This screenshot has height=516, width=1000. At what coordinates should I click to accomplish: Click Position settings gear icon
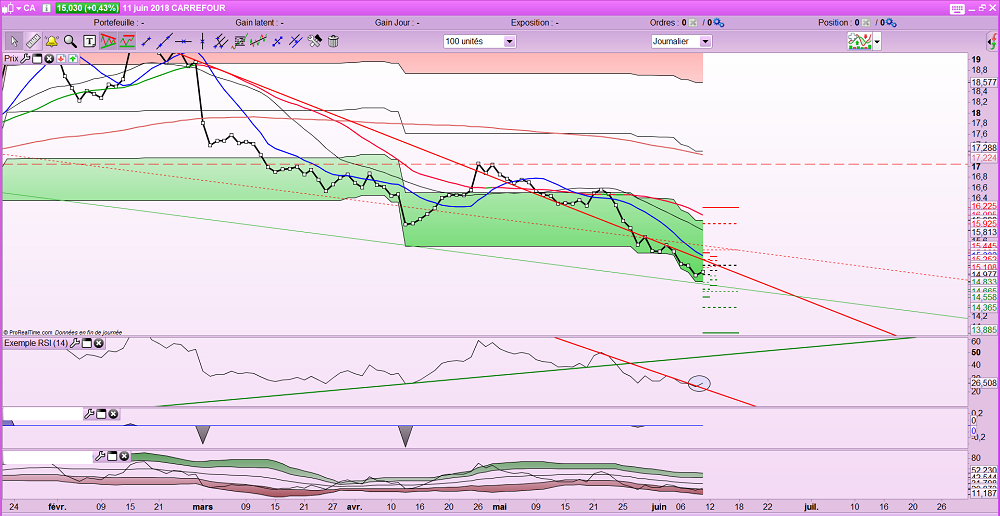(x=892, y=23)
